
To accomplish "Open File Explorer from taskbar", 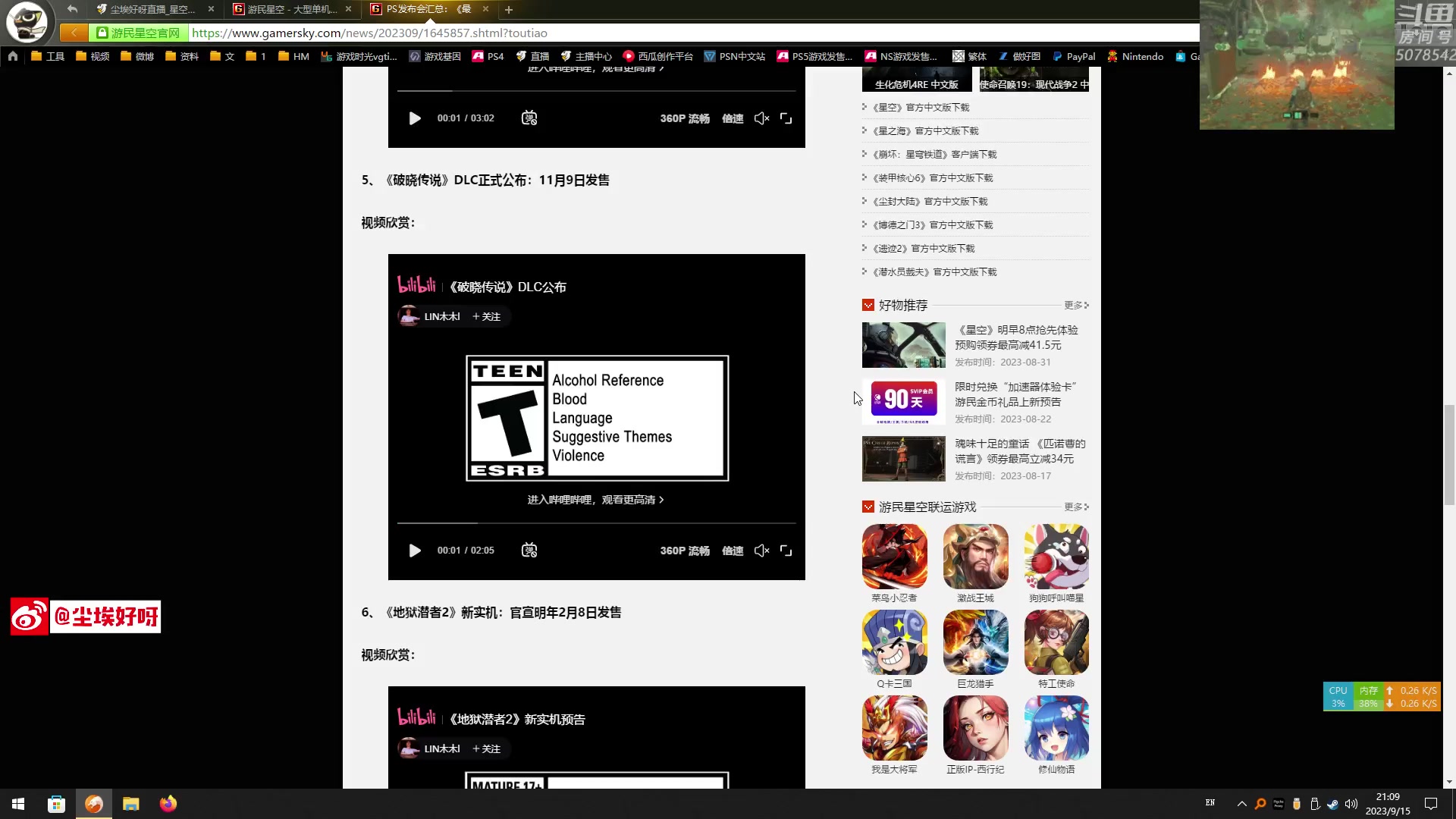I will pyautogui.click(x=131, y=804).
